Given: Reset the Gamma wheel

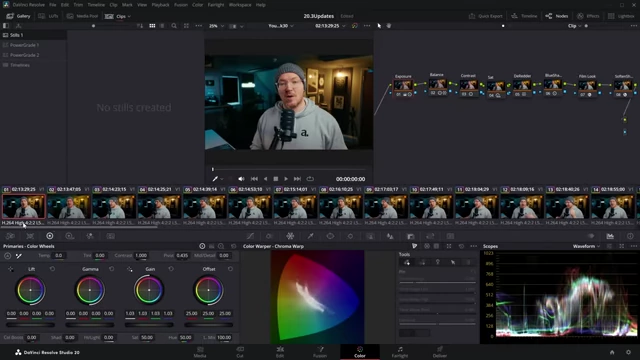Looking at the screenshot, I should pyautogui.click(x=111, y=269).
